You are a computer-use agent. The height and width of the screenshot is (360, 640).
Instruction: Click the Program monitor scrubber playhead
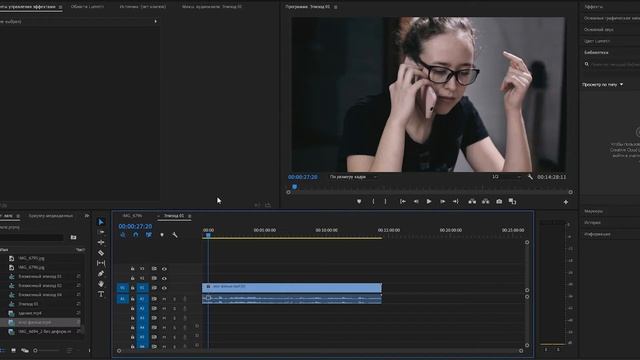pyautogui.click(x=294, y=187)
